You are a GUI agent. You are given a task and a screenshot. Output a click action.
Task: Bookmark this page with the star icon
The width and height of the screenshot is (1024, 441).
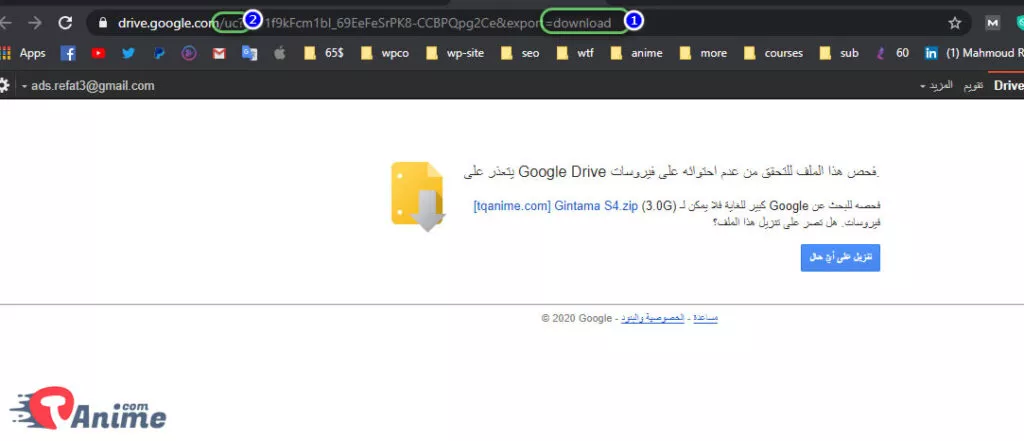coord(955,23)
